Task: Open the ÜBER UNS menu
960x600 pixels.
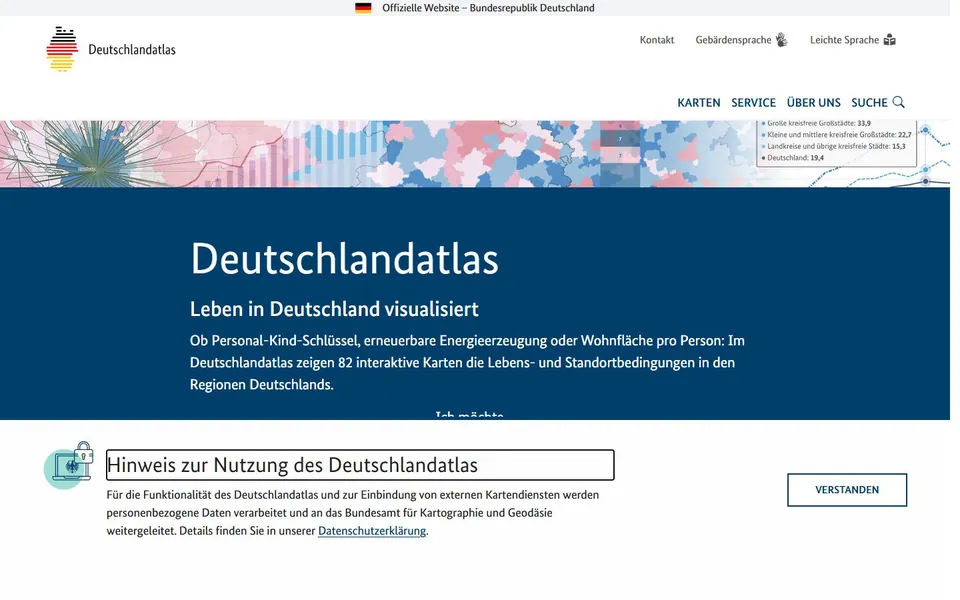Action: point(814,102)
